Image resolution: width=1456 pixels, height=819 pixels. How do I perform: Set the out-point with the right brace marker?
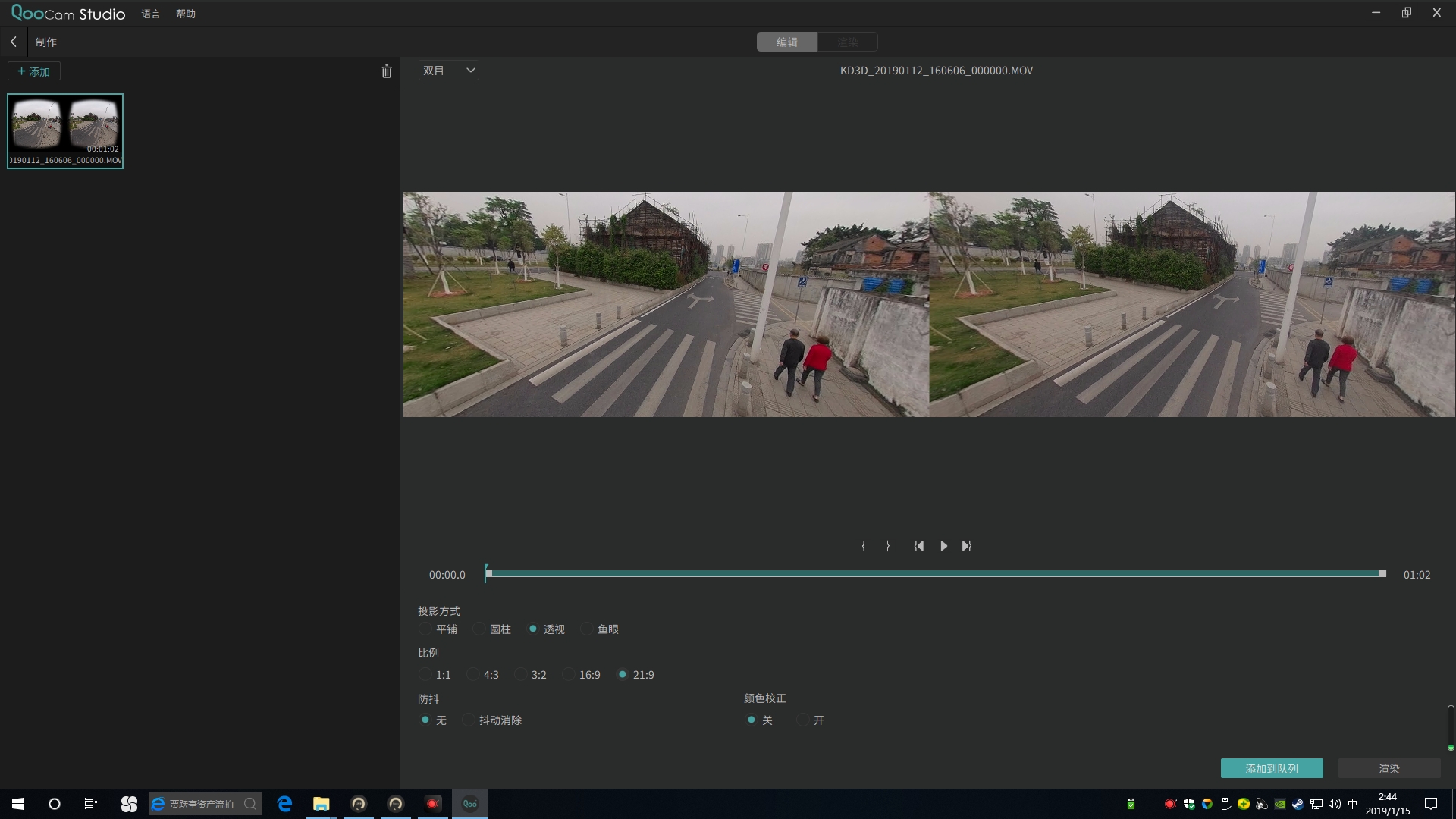click(x=888, y=546)
